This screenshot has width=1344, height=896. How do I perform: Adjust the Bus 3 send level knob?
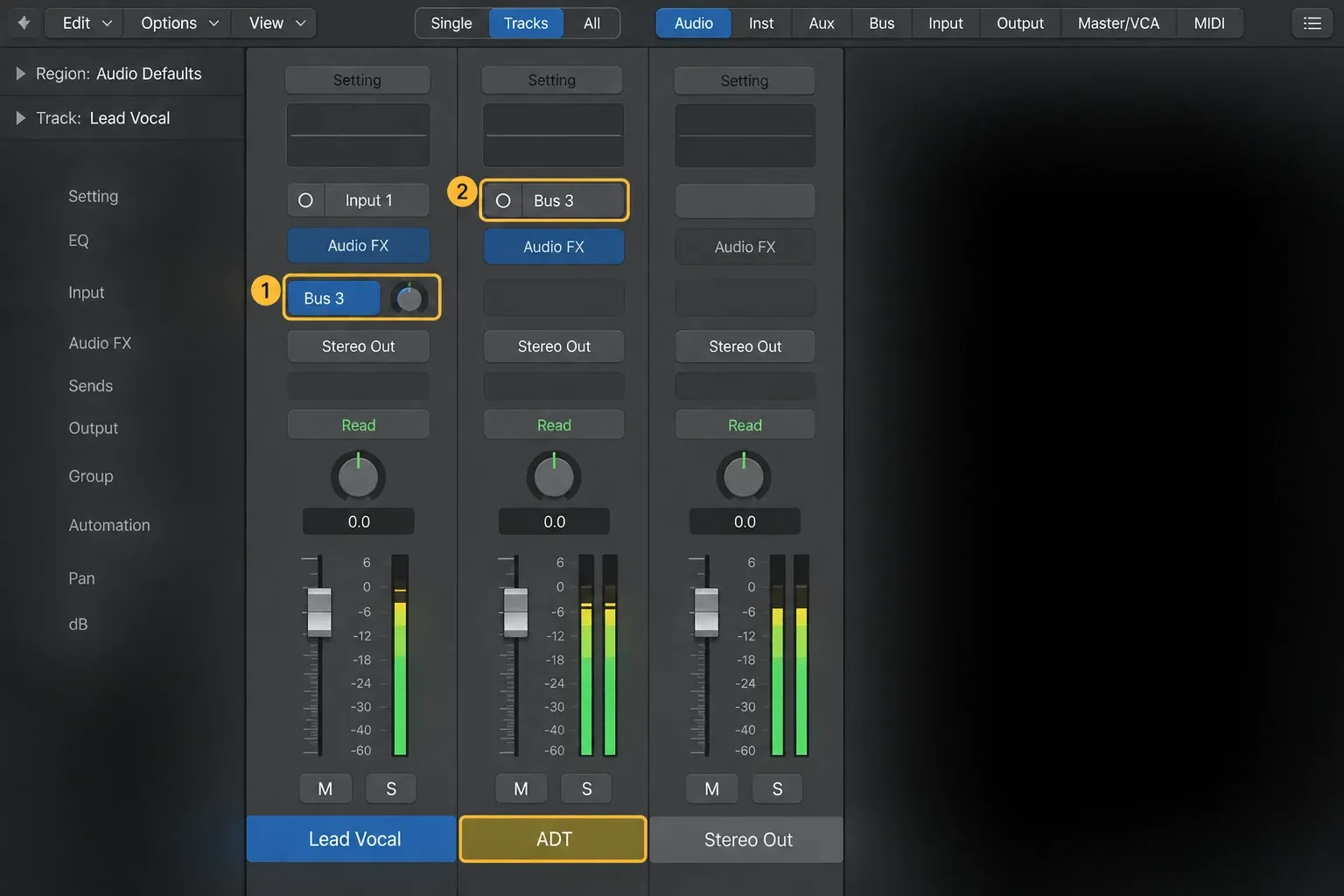click(x=409, y=298)
